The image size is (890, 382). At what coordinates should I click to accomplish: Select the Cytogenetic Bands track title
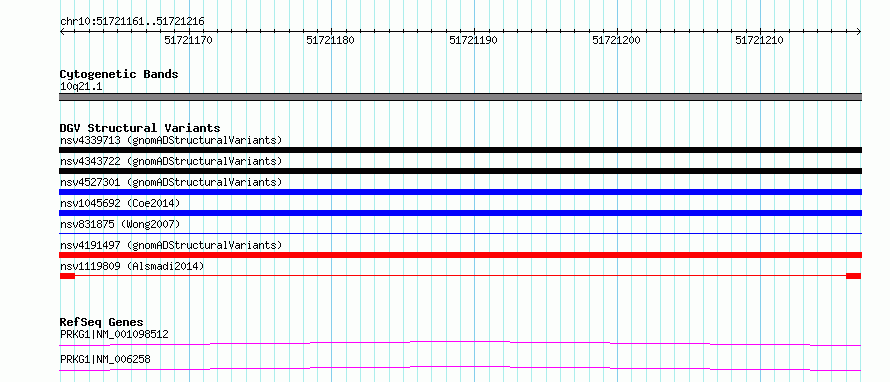[x=119, y=74]
